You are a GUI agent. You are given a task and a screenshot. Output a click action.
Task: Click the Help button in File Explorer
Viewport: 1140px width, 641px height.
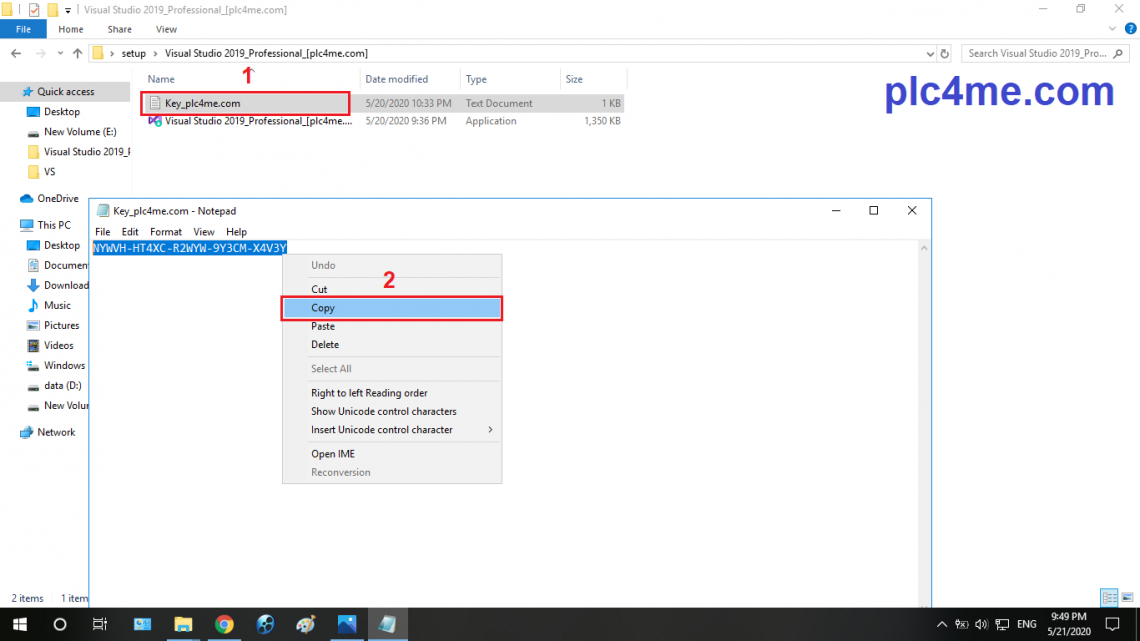1130,28
